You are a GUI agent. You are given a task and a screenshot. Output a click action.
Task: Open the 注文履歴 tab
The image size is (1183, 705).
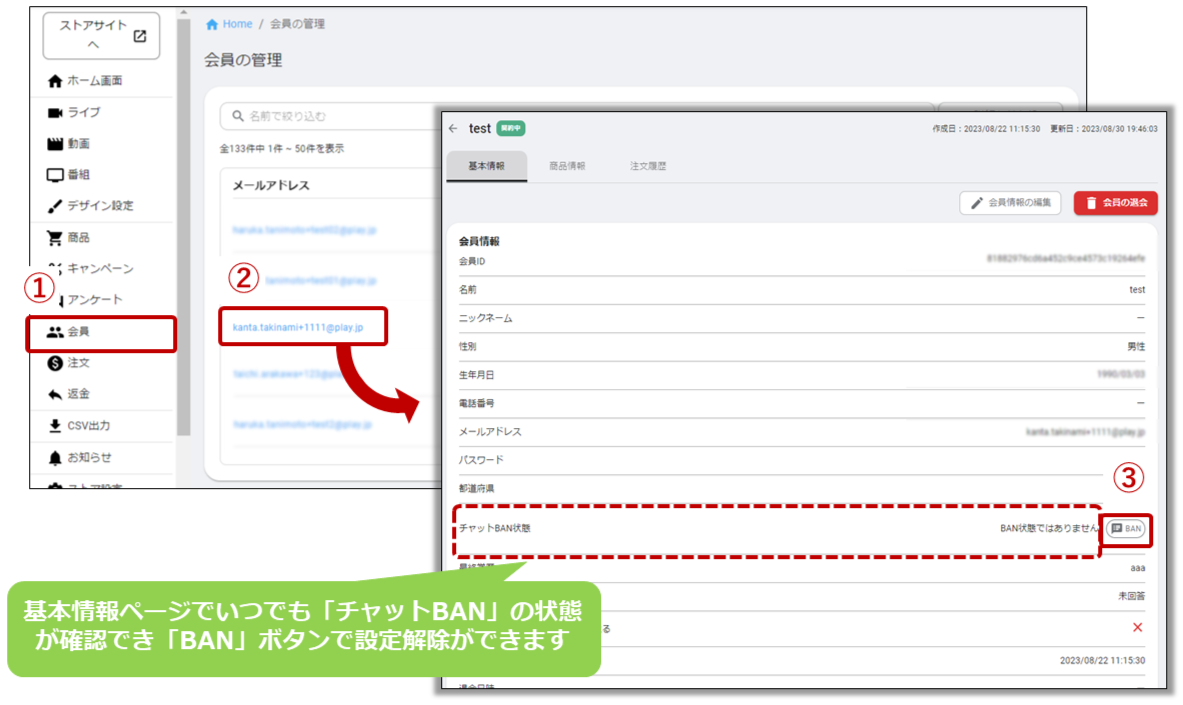pyautogui.click(x=648, y=166)
